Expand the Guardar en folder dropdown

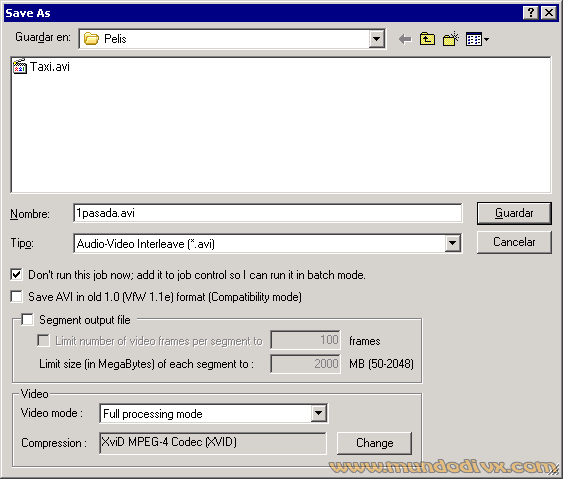coord(377,39)
